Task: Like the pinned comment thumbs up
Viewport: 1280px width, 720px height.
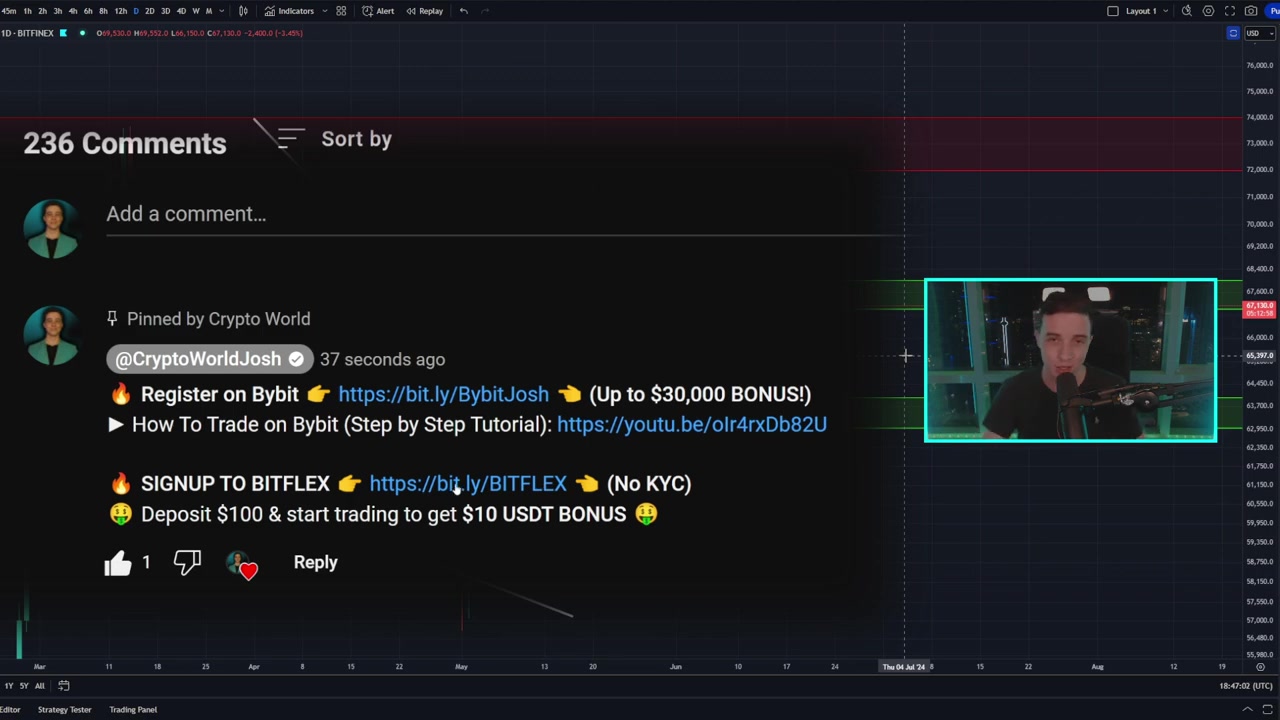Action: [118, 563]
